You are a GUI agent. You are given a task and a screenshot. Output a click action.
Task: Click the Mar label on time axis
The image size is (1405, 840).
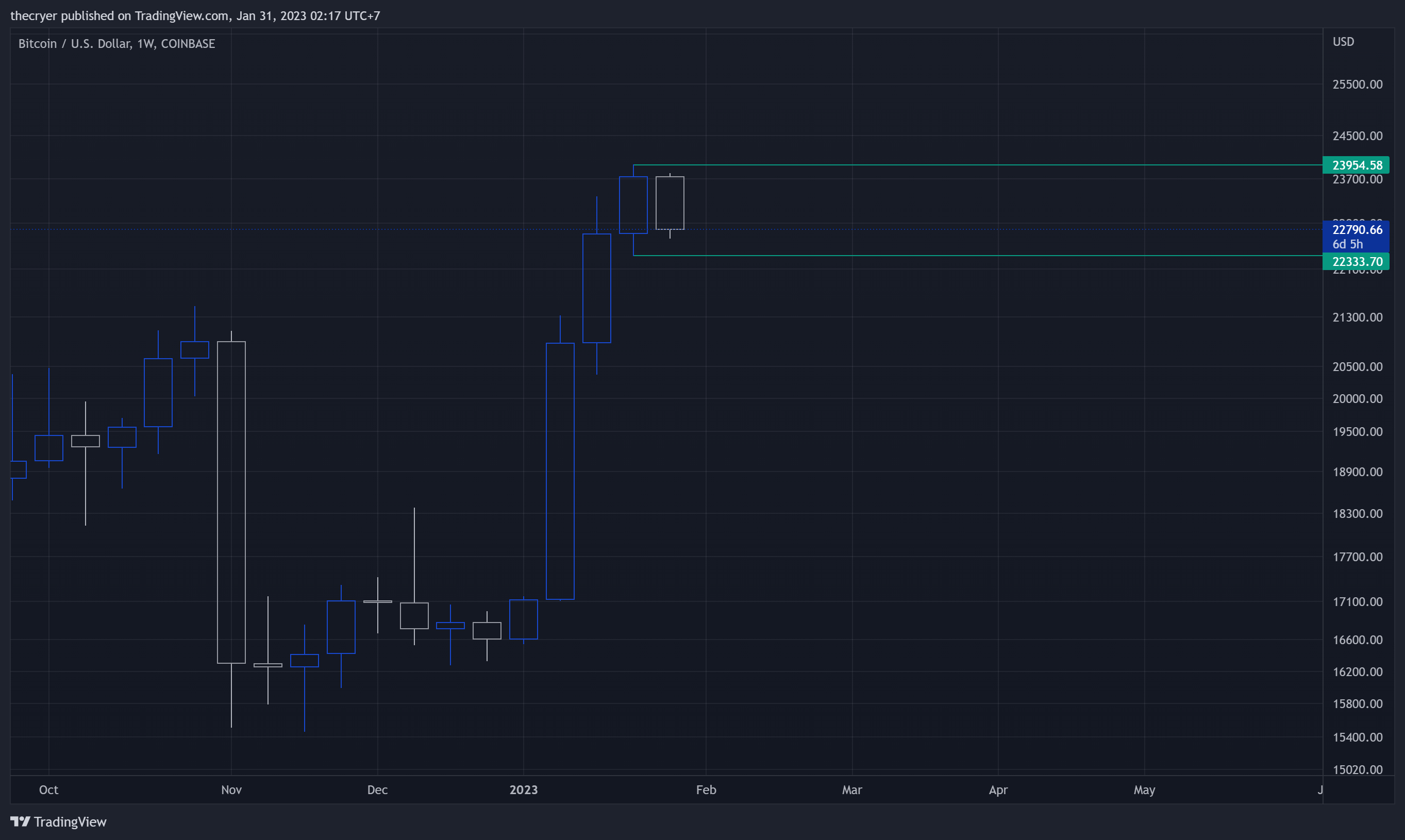[x=852, y=789]
